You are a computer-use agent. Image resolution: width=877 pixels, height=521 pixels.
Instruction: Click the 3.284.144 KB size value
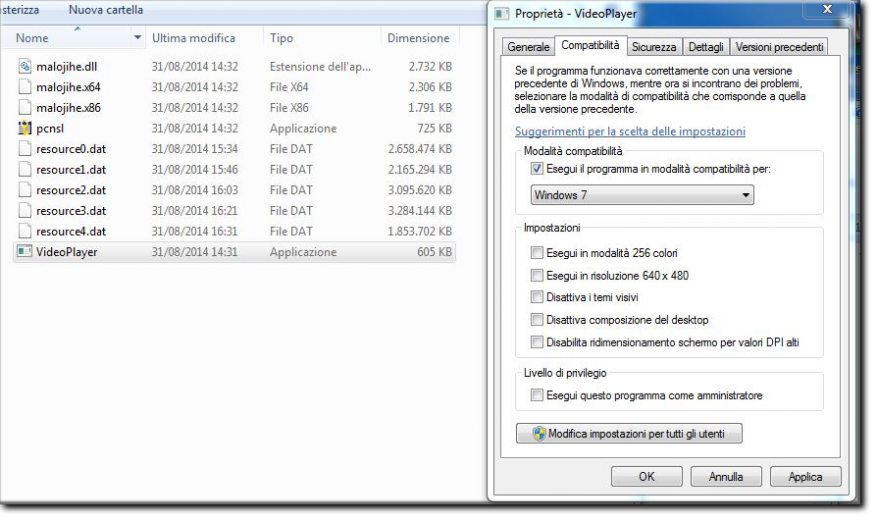coord(420,211)
